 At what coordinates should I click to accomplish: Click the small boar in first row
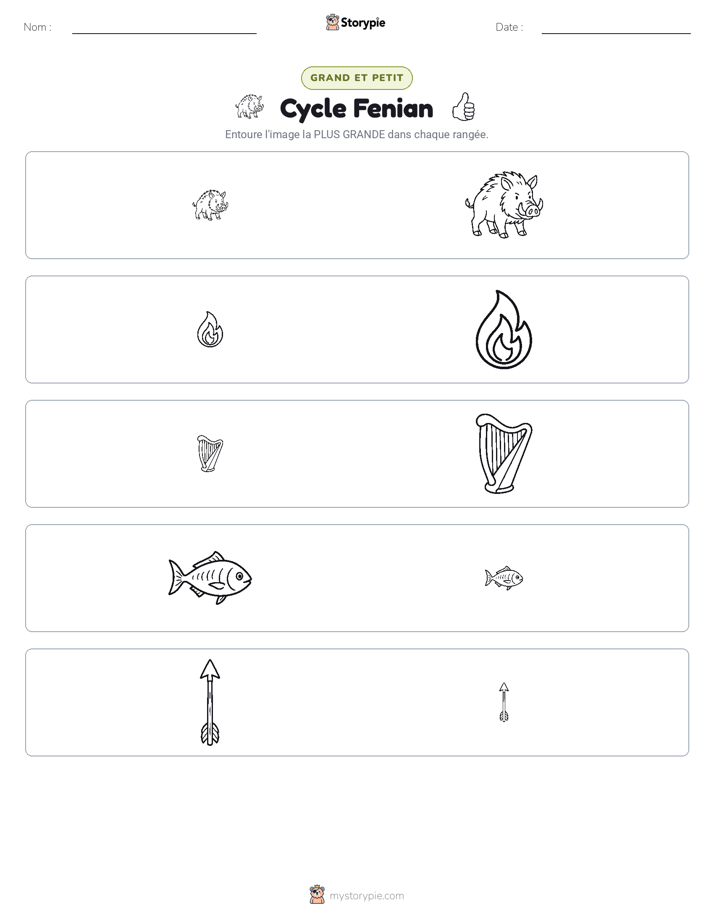click(210, 205)
